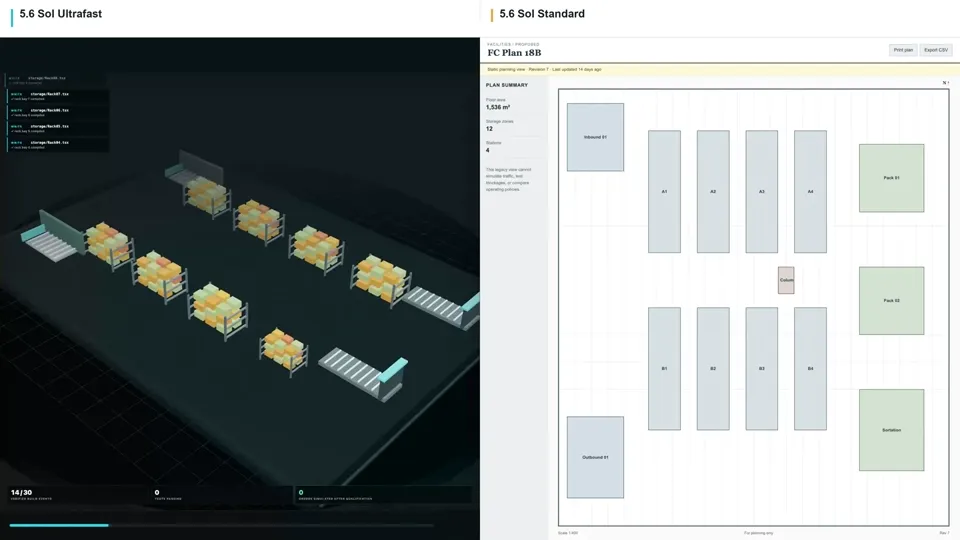Select storage zone A4 on the plan
Screen dimensions: 960x540
[x=811, y=192]
